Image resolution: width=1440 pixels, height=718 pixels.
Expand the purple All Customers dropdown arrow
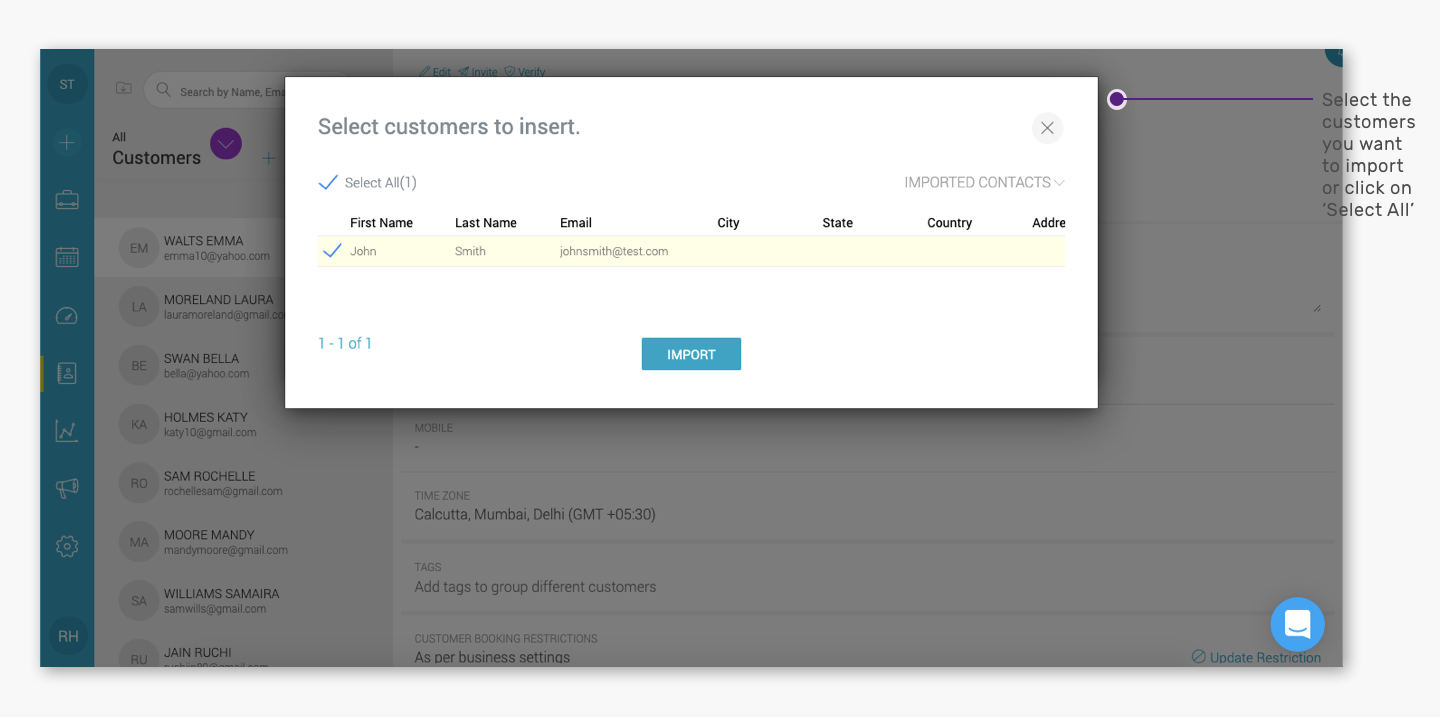226,144
